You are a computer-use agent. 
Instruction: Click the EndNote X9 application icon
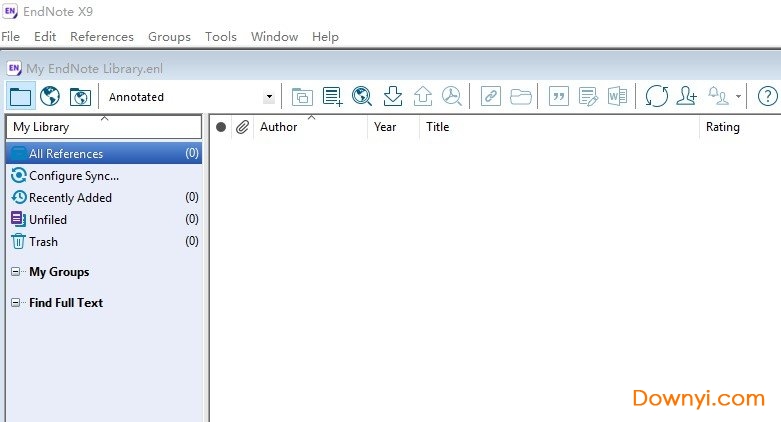coord(10,11)
